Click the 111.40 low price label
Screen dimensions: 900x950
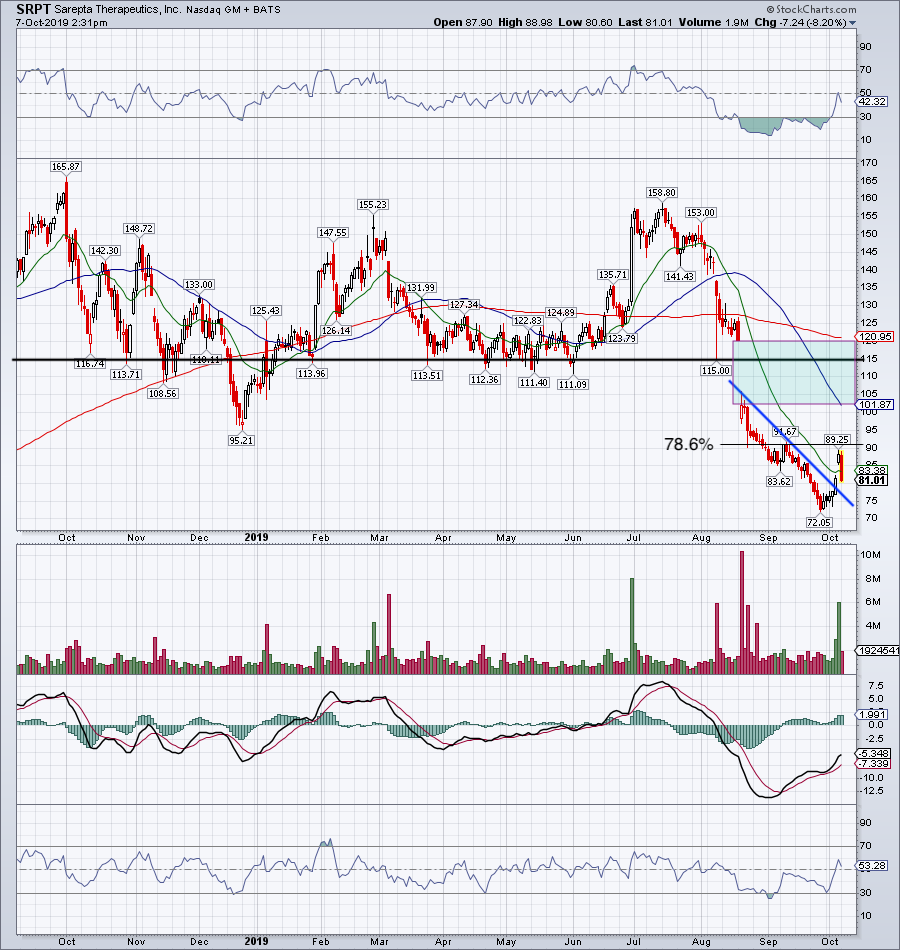(533, 382)
